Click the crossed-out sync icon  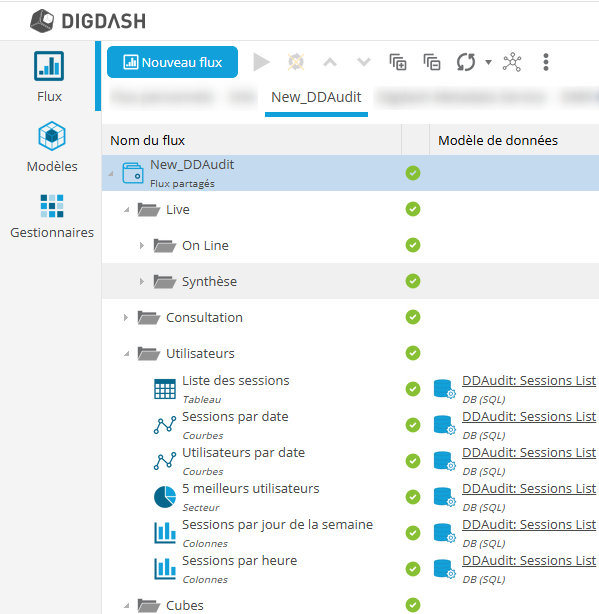pos(296,62)
